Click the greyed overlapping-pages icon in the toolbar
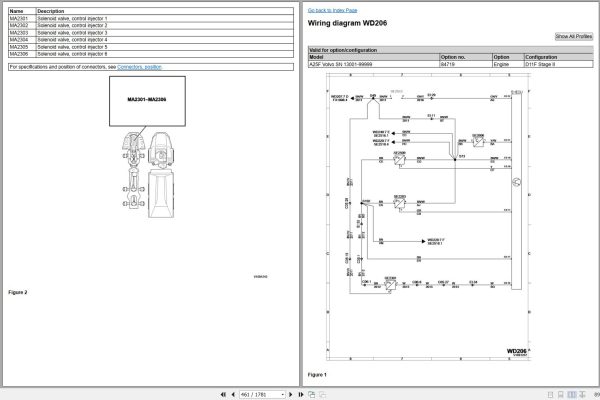 tap(323, 394)
